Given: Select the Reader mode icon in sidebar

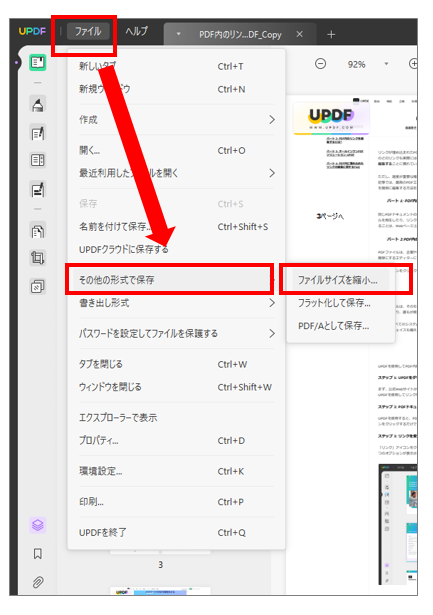Looking at the screenshot, I should coord(38,63).
